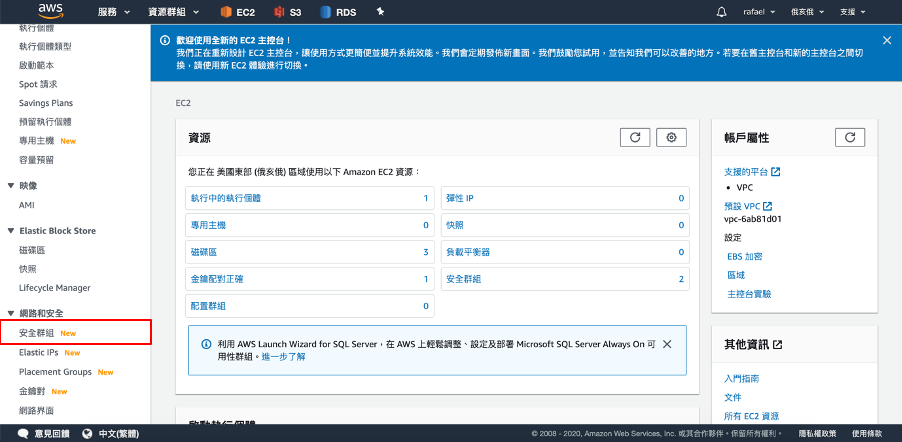Viewport: 902px width, 442px height.
Task: Refresh the 資源 panel
Action: (x=635, y=138)
